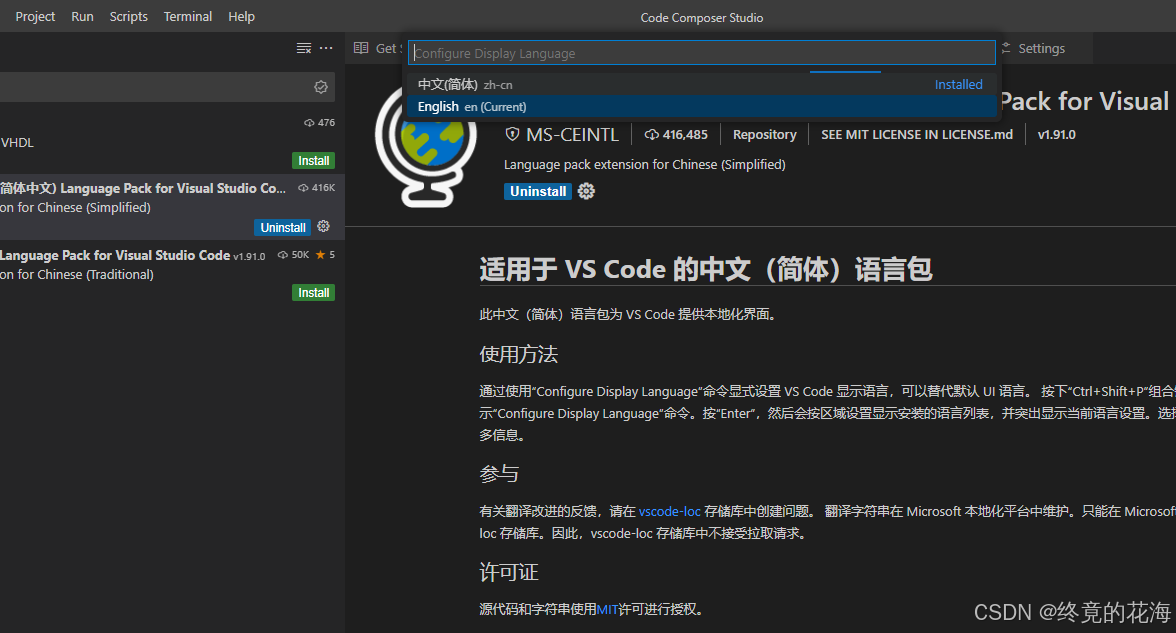The height and width of the screenshot is (633, 1176).
Task: Open manage gear for Chinese Simplified list item
Action: pyautogui.click(x=324, y=226)
